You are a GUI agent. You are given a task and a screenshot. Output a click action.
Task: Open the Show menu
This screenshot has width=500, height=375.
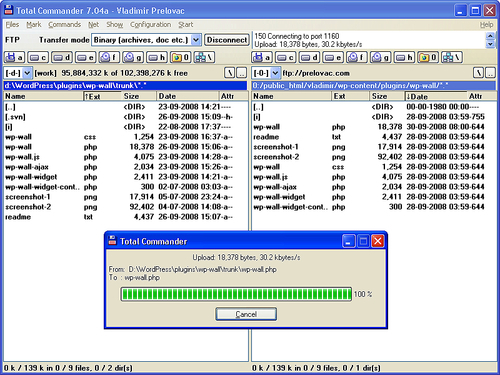[x=115, y=25]
